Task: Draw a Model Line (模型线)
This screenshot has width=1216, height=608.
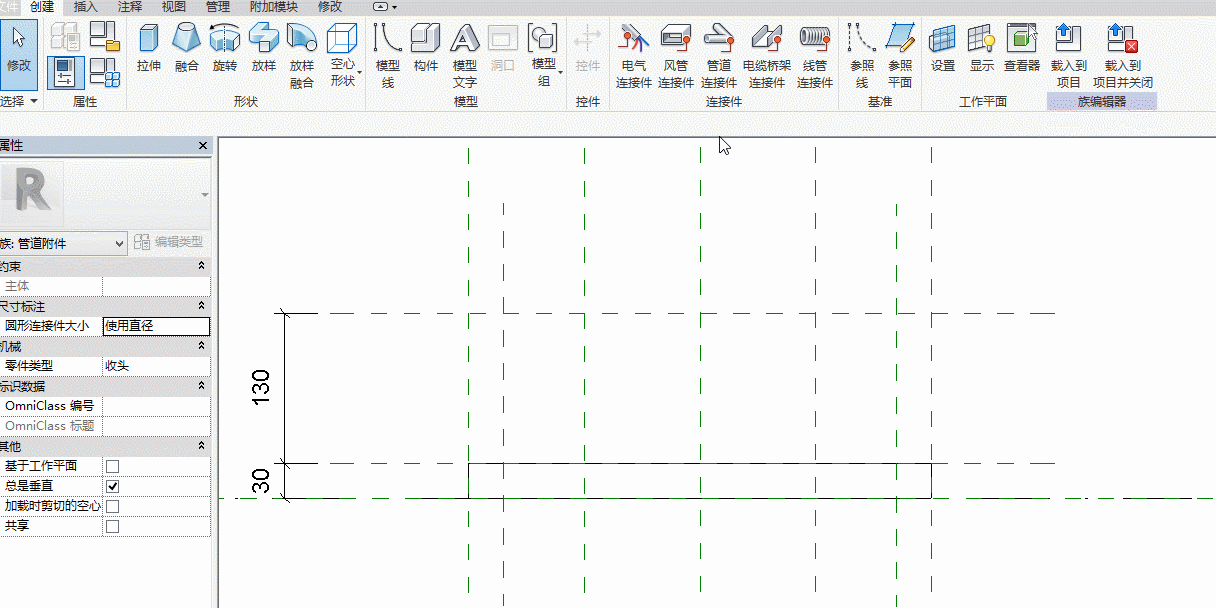Action: point(388,57)
